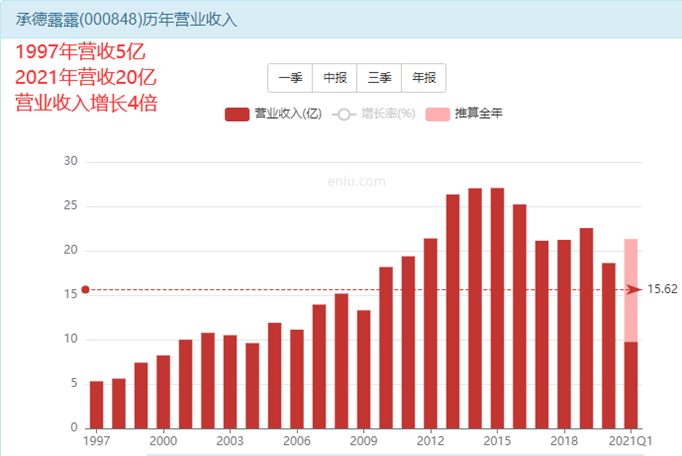The image size is (682, 456).
Task: Click the y-axis label 10
Action: coord(70,339)
